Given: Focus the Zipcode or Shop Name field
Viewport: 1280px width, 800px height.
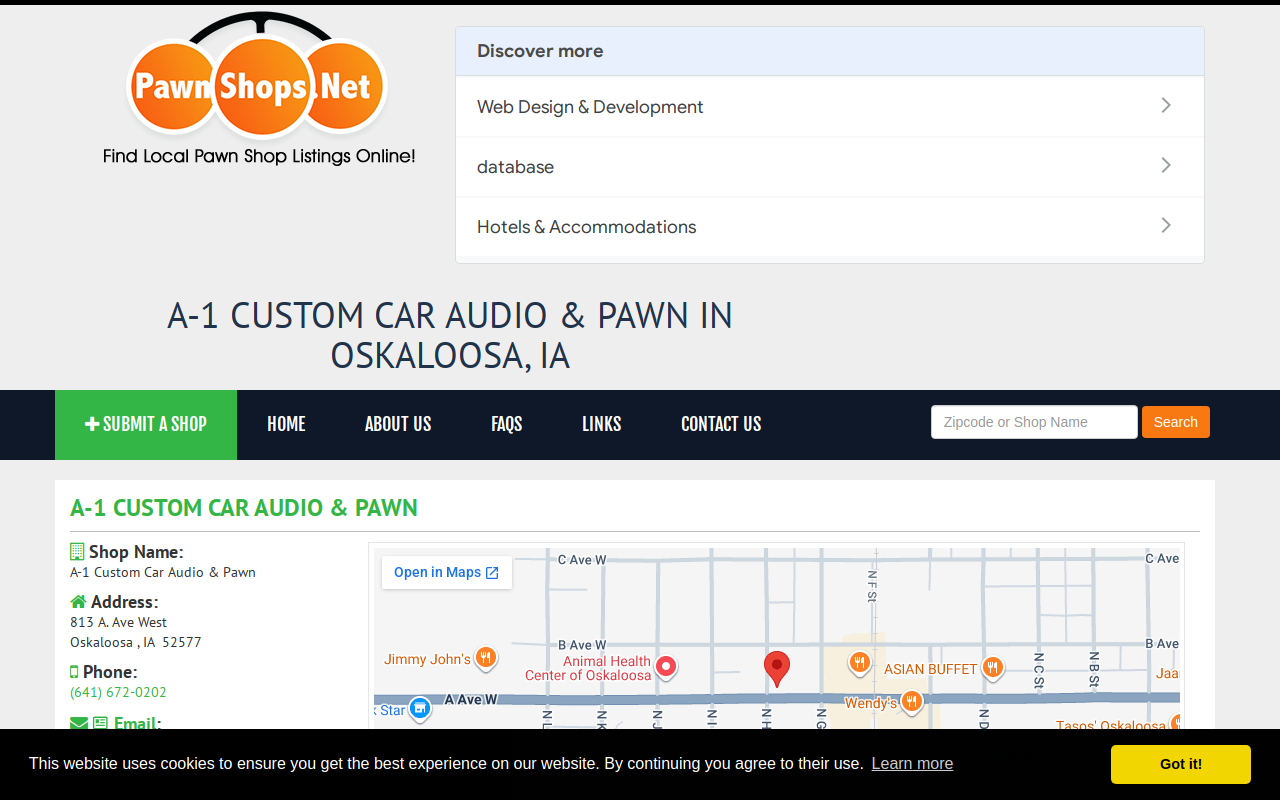Looking at the screenshot, I should 1034,422.
